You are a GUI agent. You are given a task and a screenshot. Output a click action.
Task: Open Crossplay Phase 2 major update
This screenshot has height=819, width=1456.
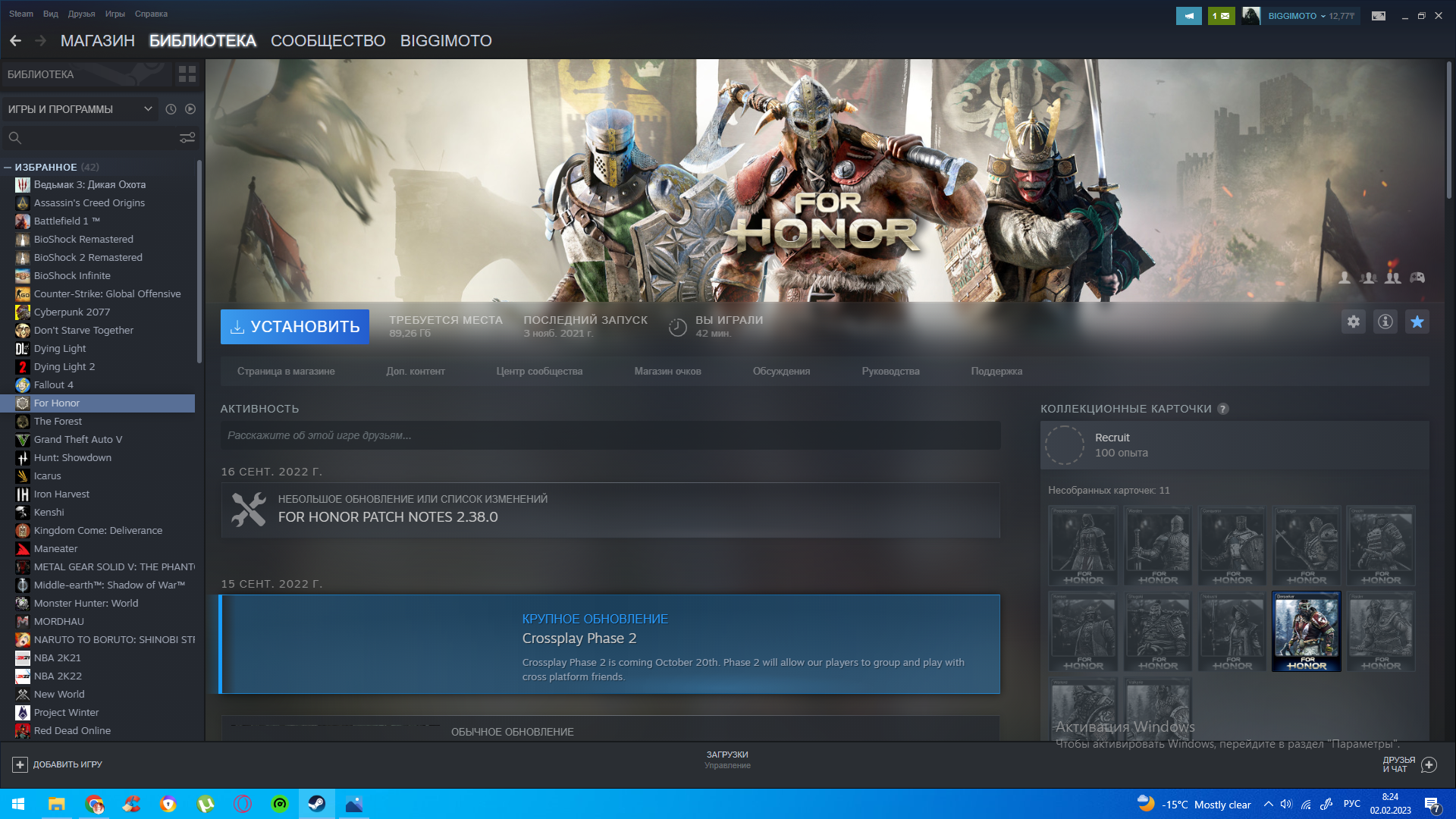(x=610, y=645)
